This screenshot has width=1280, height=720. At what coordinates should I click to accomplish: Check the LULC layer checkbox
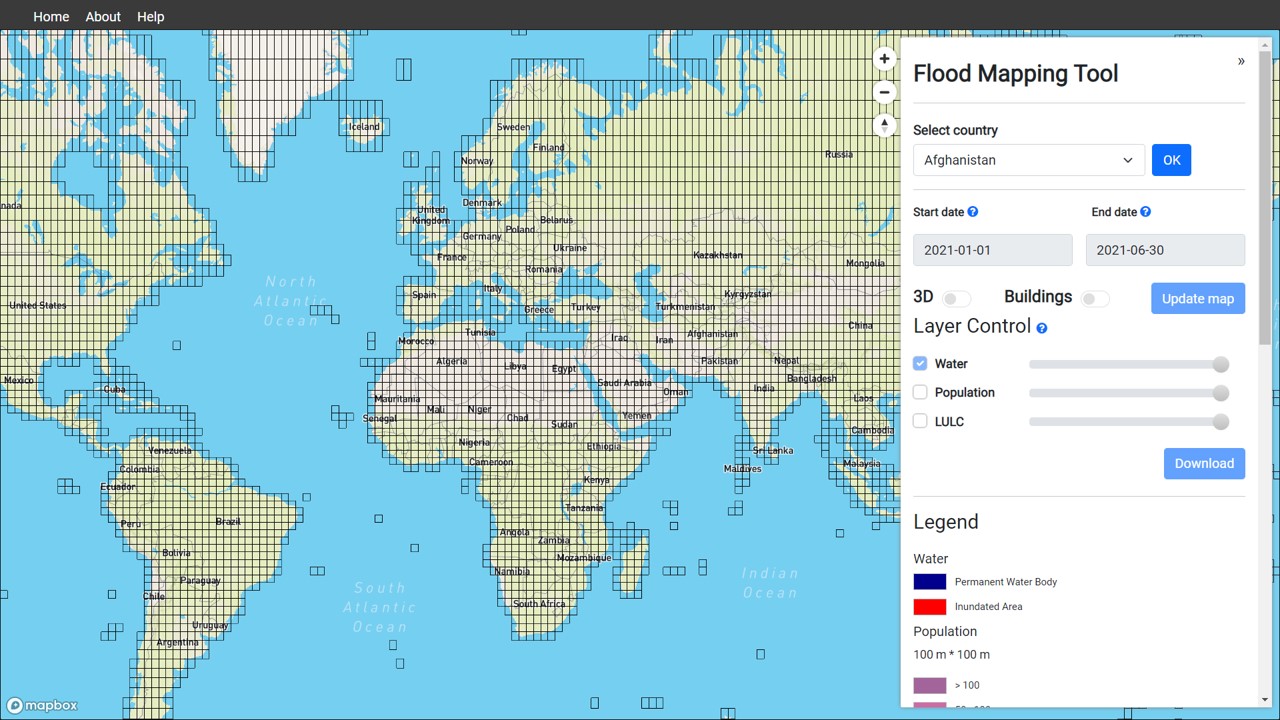pos(920,422)
